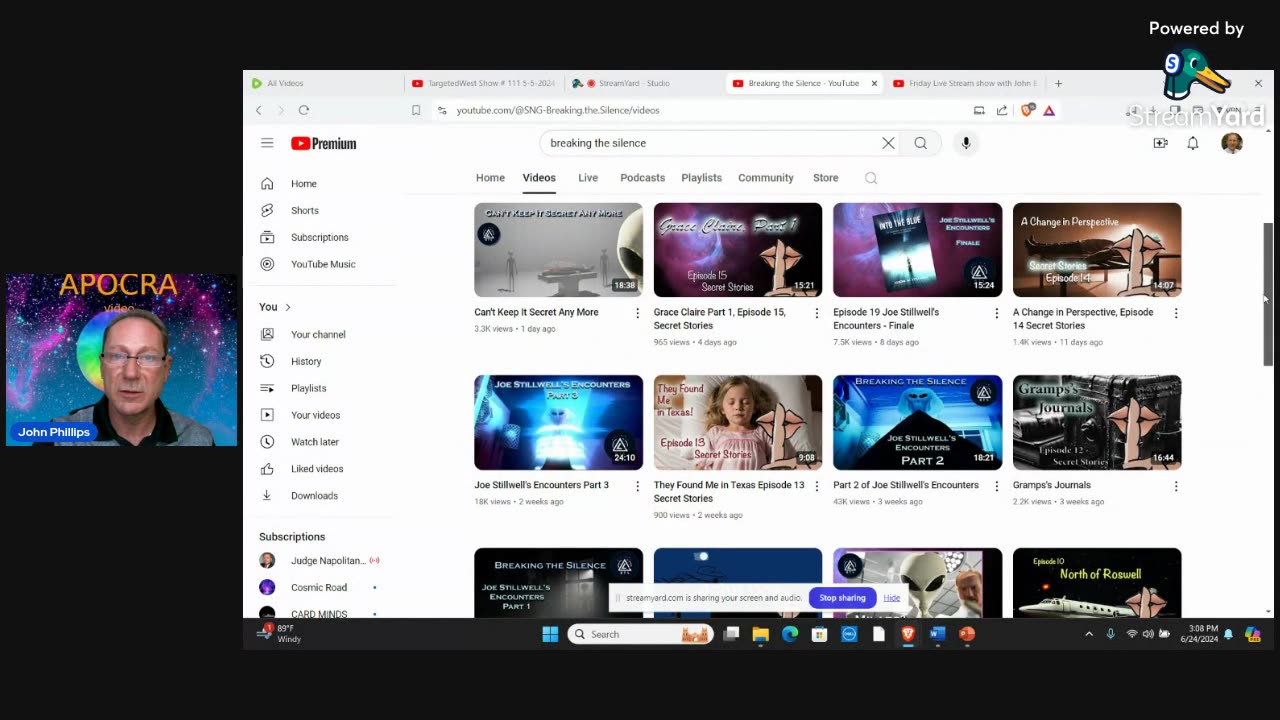The width and height of the screenshot is (1280, 720).
Task: Switch to channel Playlists tab
Action: pyautogui.click(x=701, y=178)
